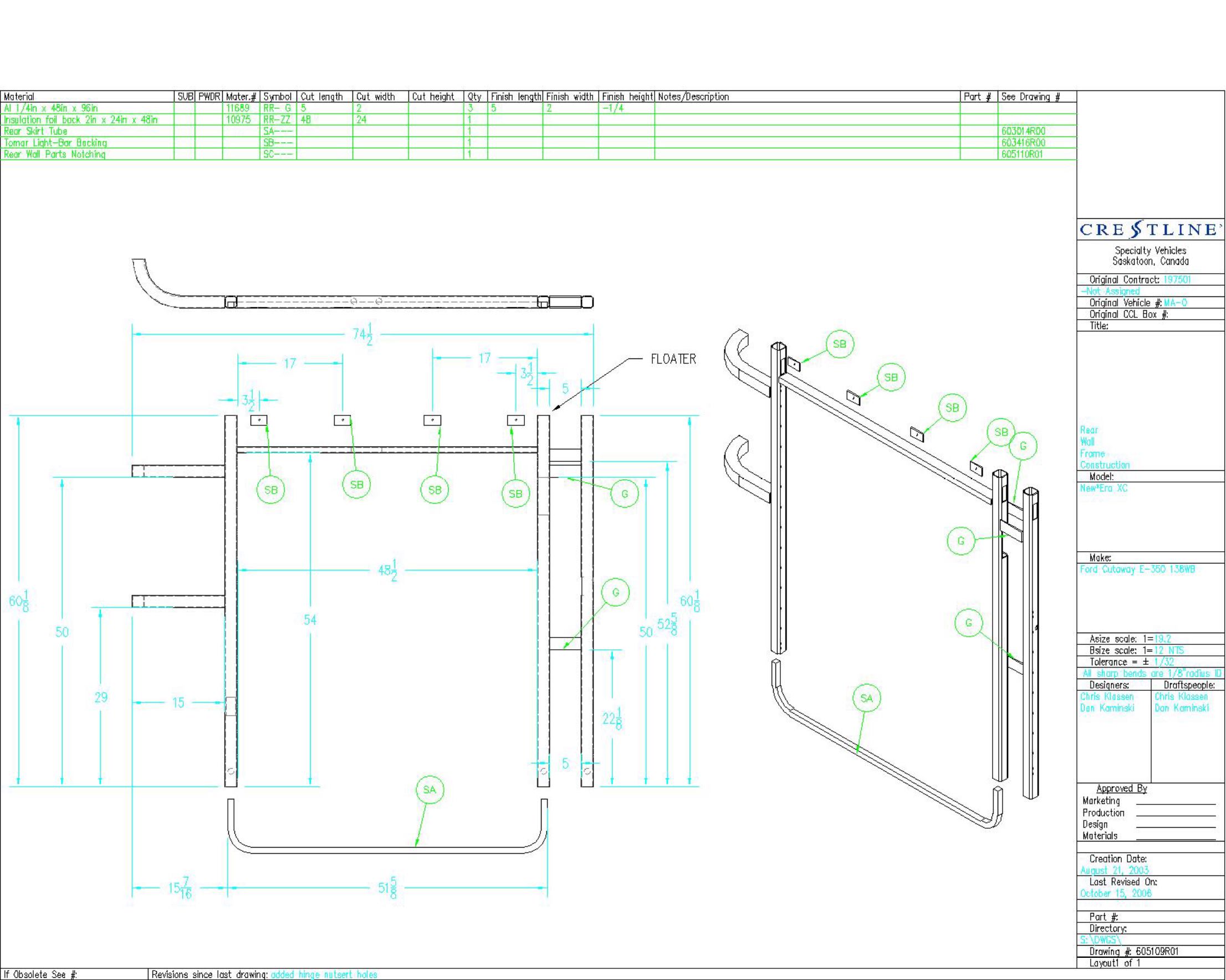The image size is (1226, 980).
Task: Click the 'Symbol' column header
Action: (278, 96)
